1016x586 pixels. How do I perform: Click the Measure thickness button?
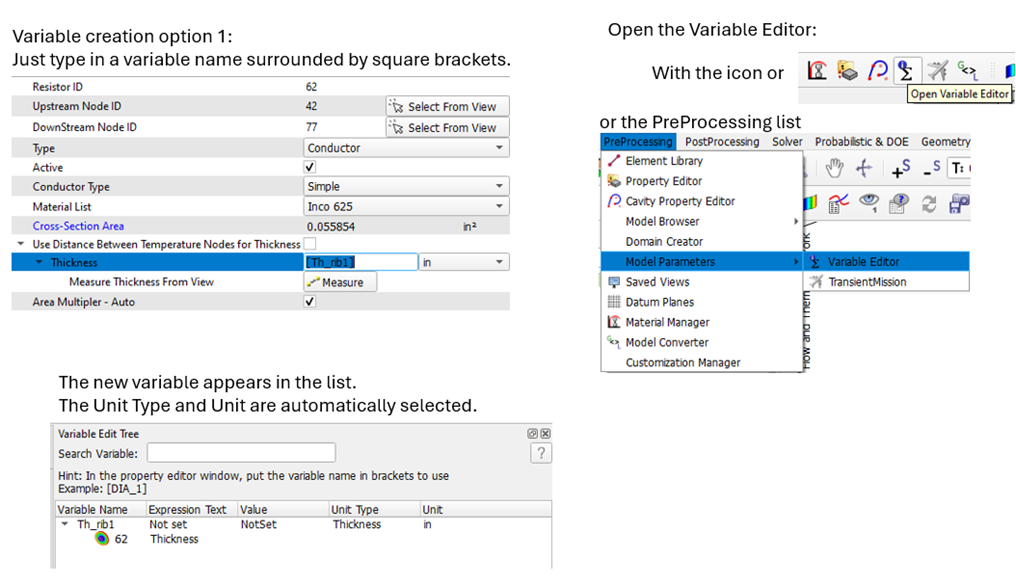click(x=340, y=282)
